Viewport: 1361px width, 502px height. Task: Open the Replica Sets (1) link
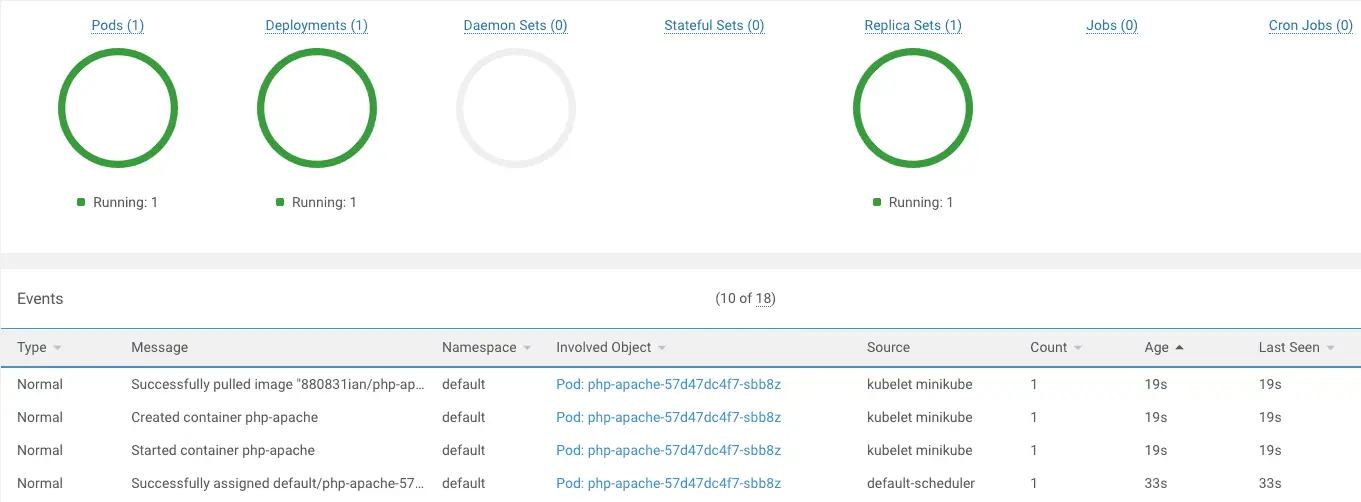click(x=912, y=26)
